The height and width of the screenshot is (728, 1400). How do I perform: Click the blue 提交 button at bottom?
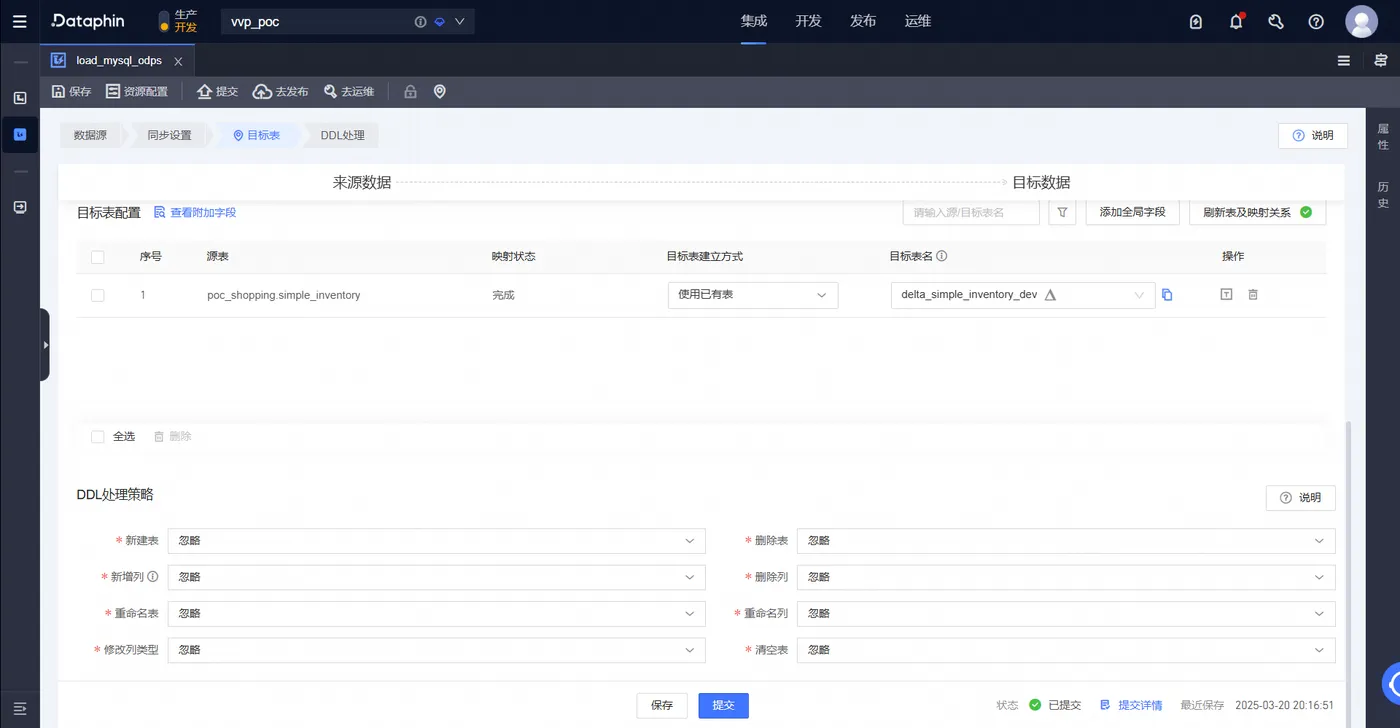coord(723,705)
